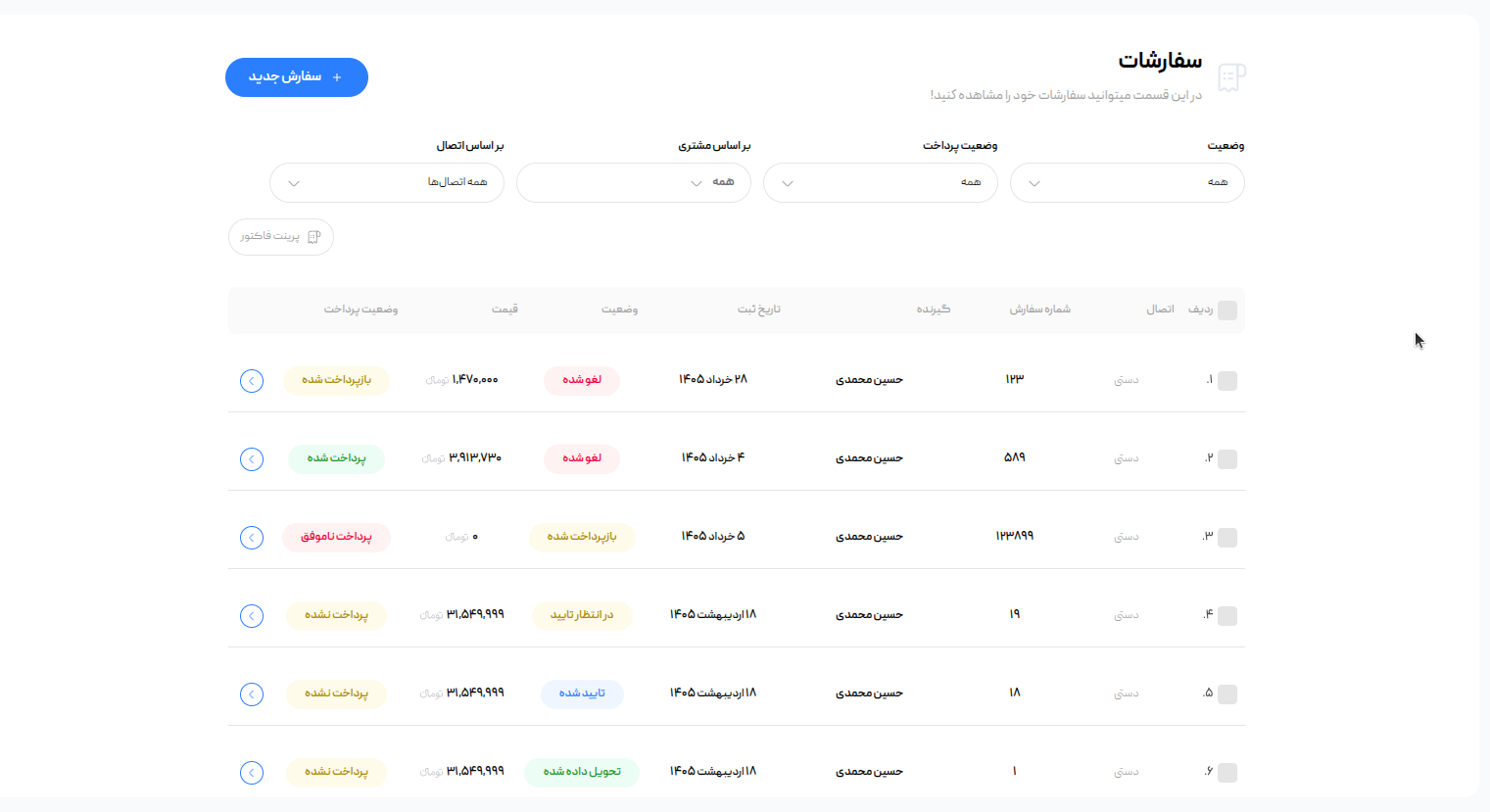1490x812 pixels.
Task: Click the سفارشات page heading
Action: click(1160, 61)
